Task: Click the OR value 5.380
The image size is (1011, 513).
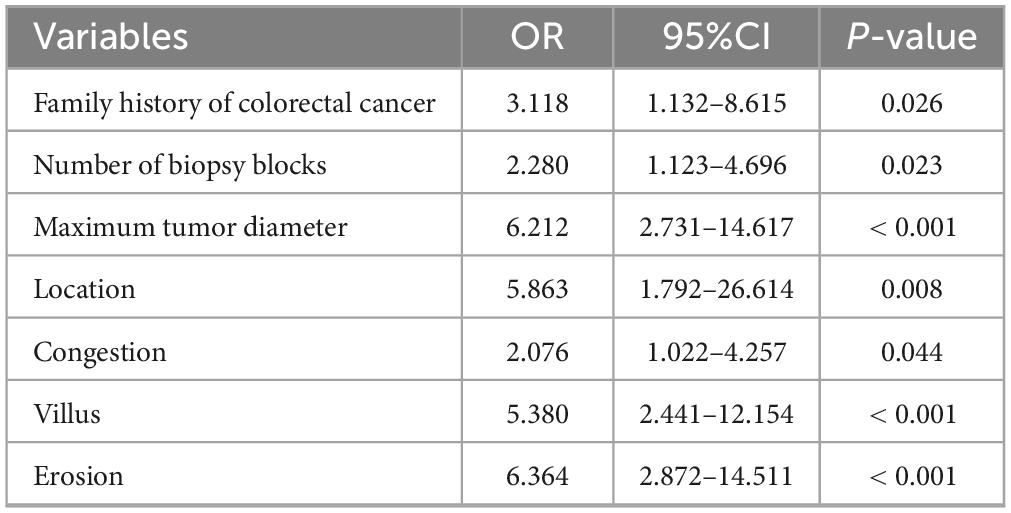Action: [x=538, y=414]
